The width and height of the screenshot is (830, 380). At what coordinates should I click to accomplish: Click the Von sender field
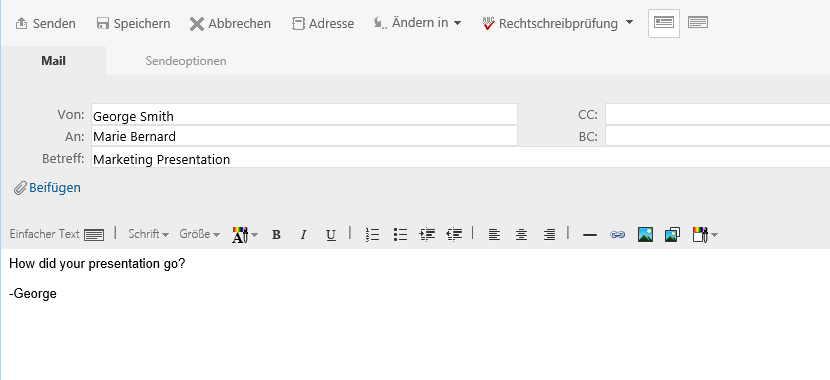point(304,115)
